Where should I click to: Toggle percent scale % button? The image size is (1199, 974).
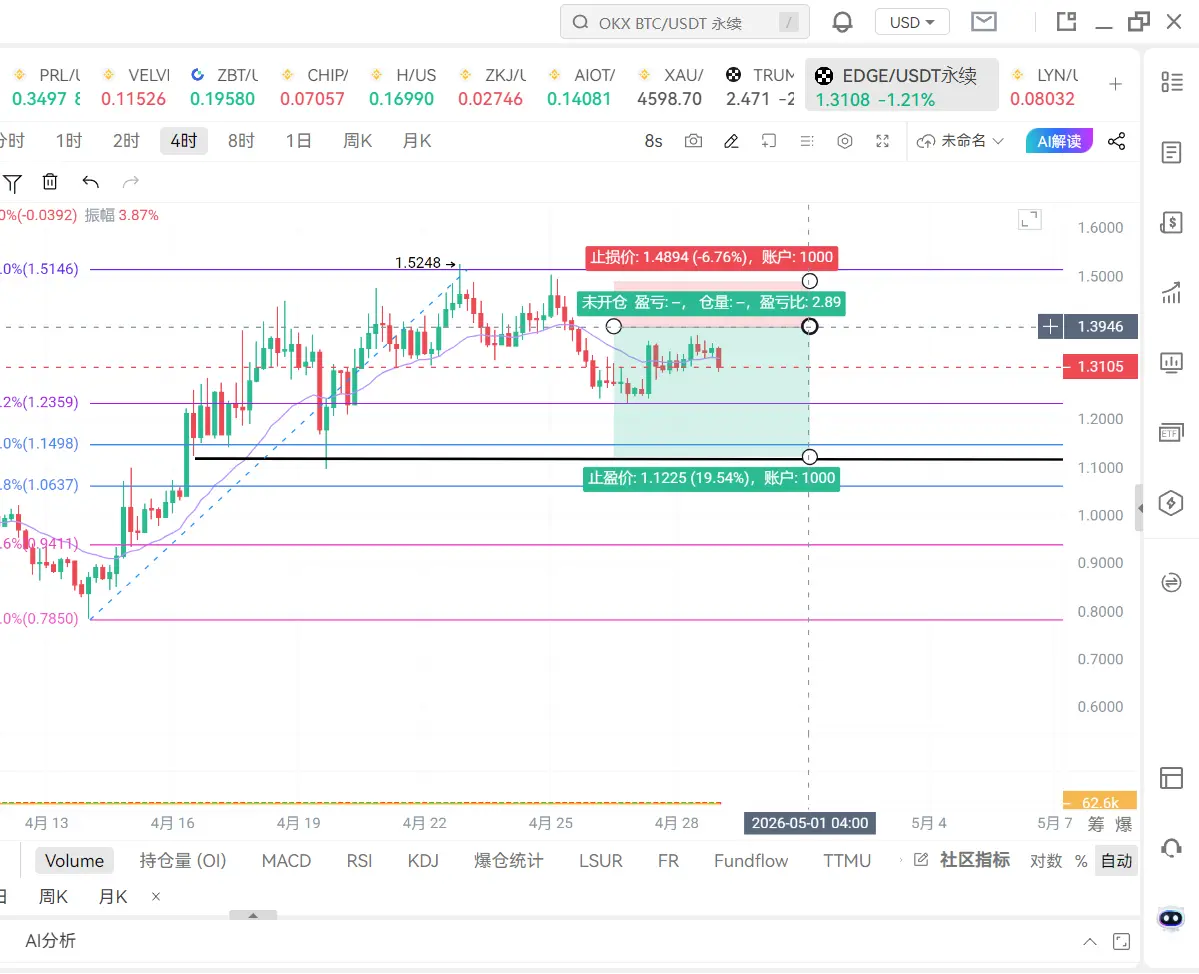pos(1080,861)
